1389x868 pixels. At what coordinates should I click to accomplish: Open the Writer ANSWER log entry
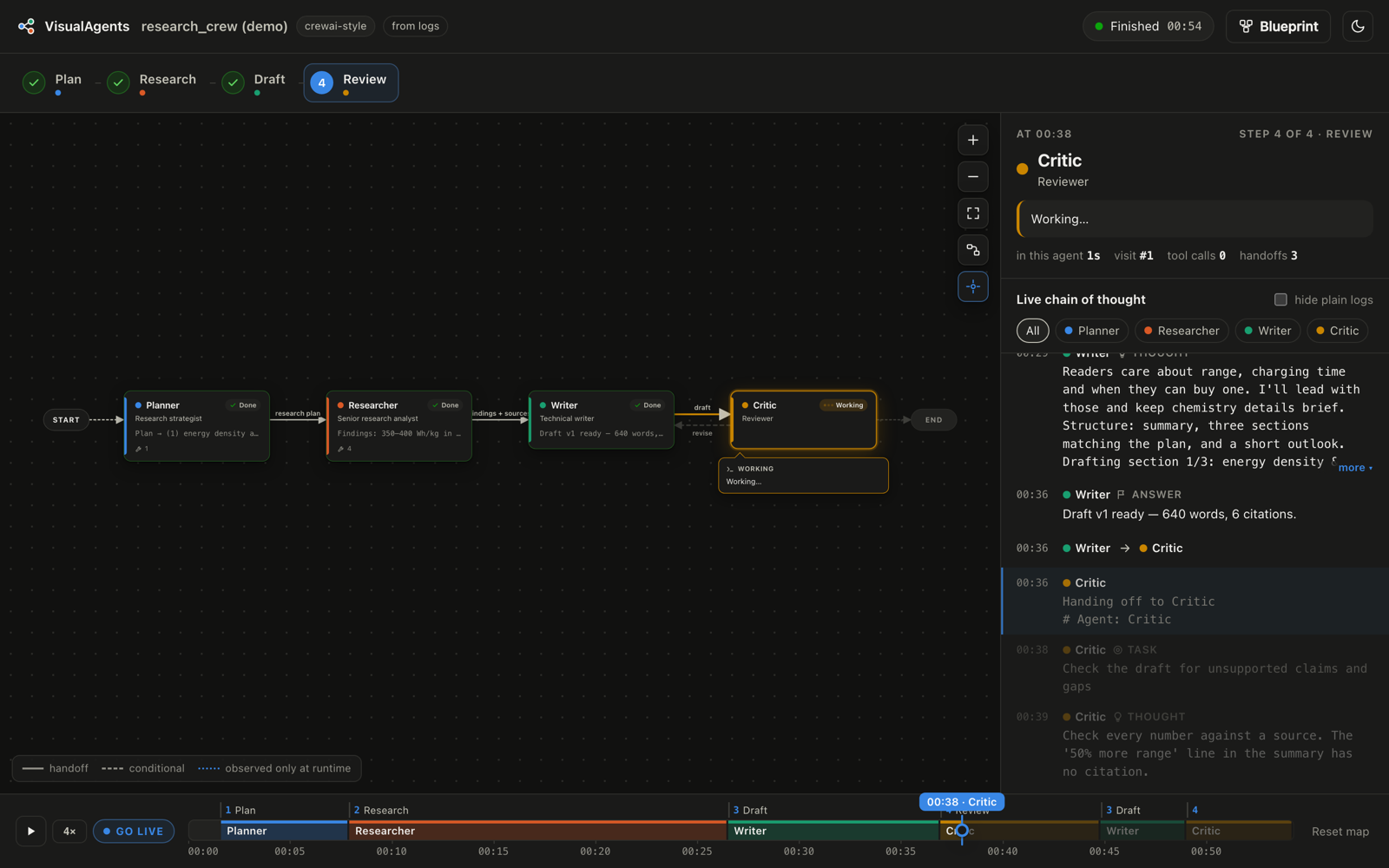tap(1195, 504)
